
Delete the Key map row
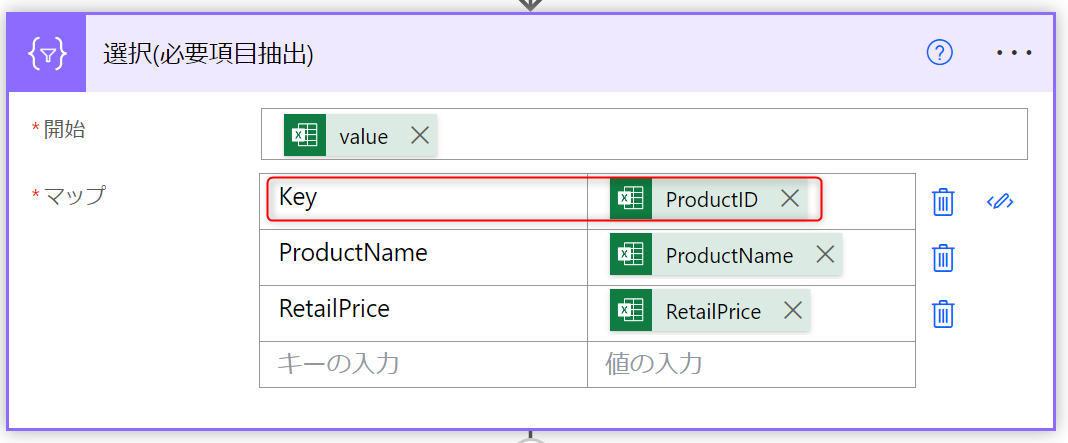pos(943,202)
